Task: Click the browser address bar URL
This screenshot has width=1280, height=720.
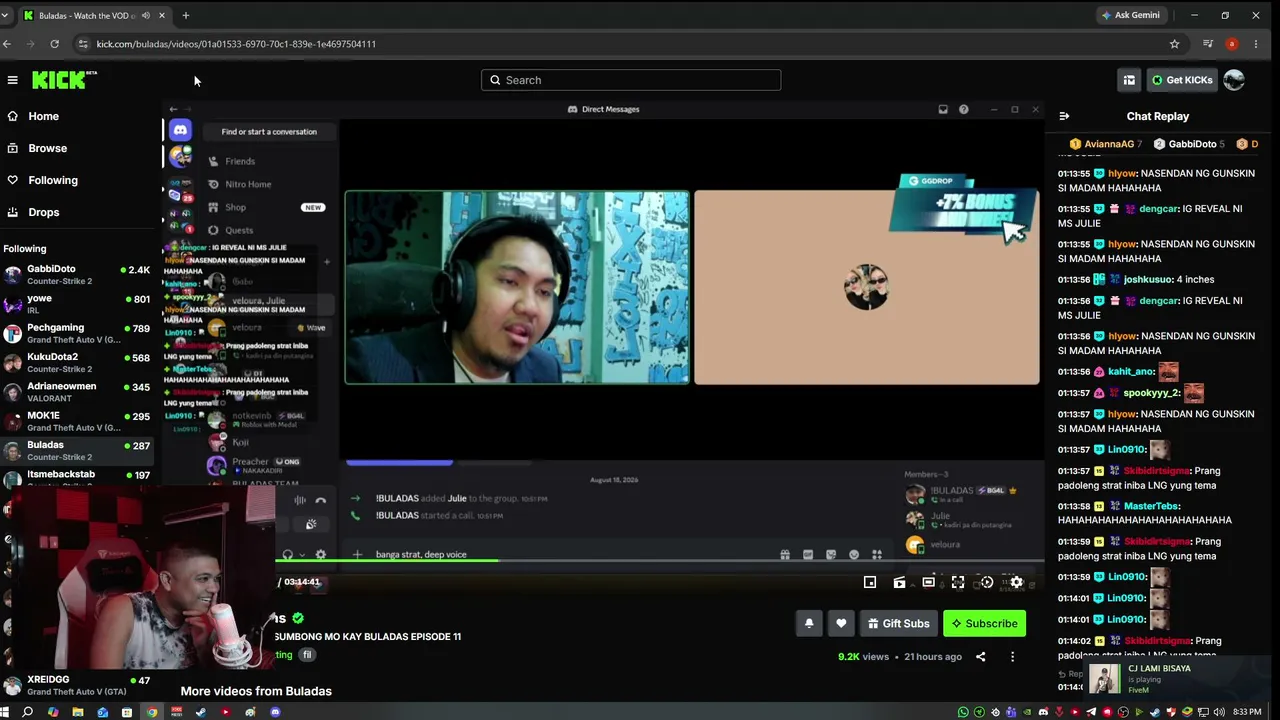Action: [236, 44]
